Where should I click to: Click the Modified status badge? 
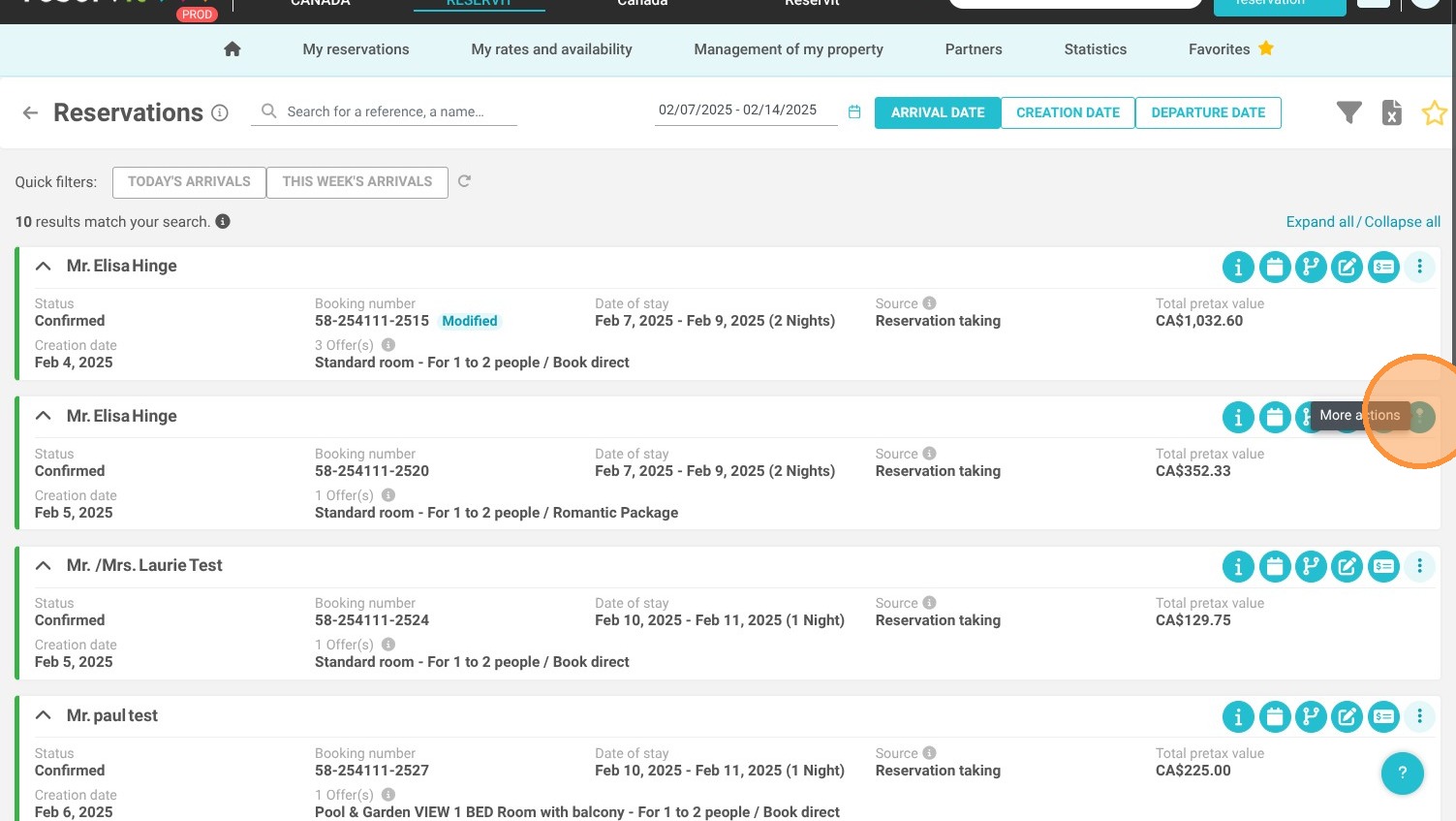pos(470,321)
